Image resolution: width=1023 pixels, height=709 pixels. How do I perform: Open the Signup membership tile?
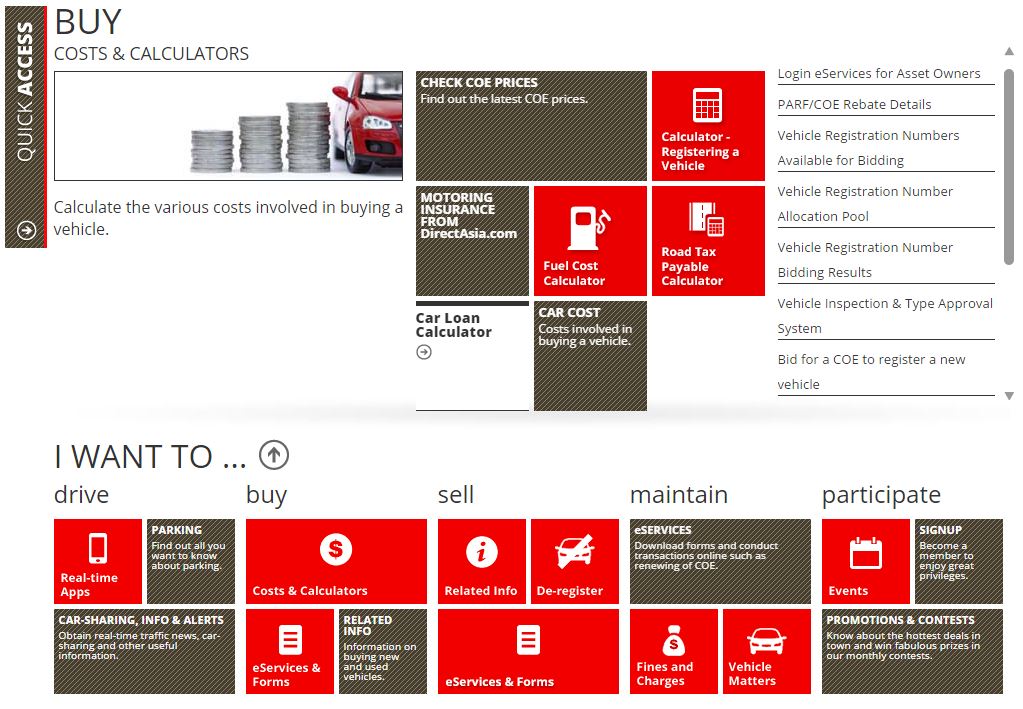(958, 561)
